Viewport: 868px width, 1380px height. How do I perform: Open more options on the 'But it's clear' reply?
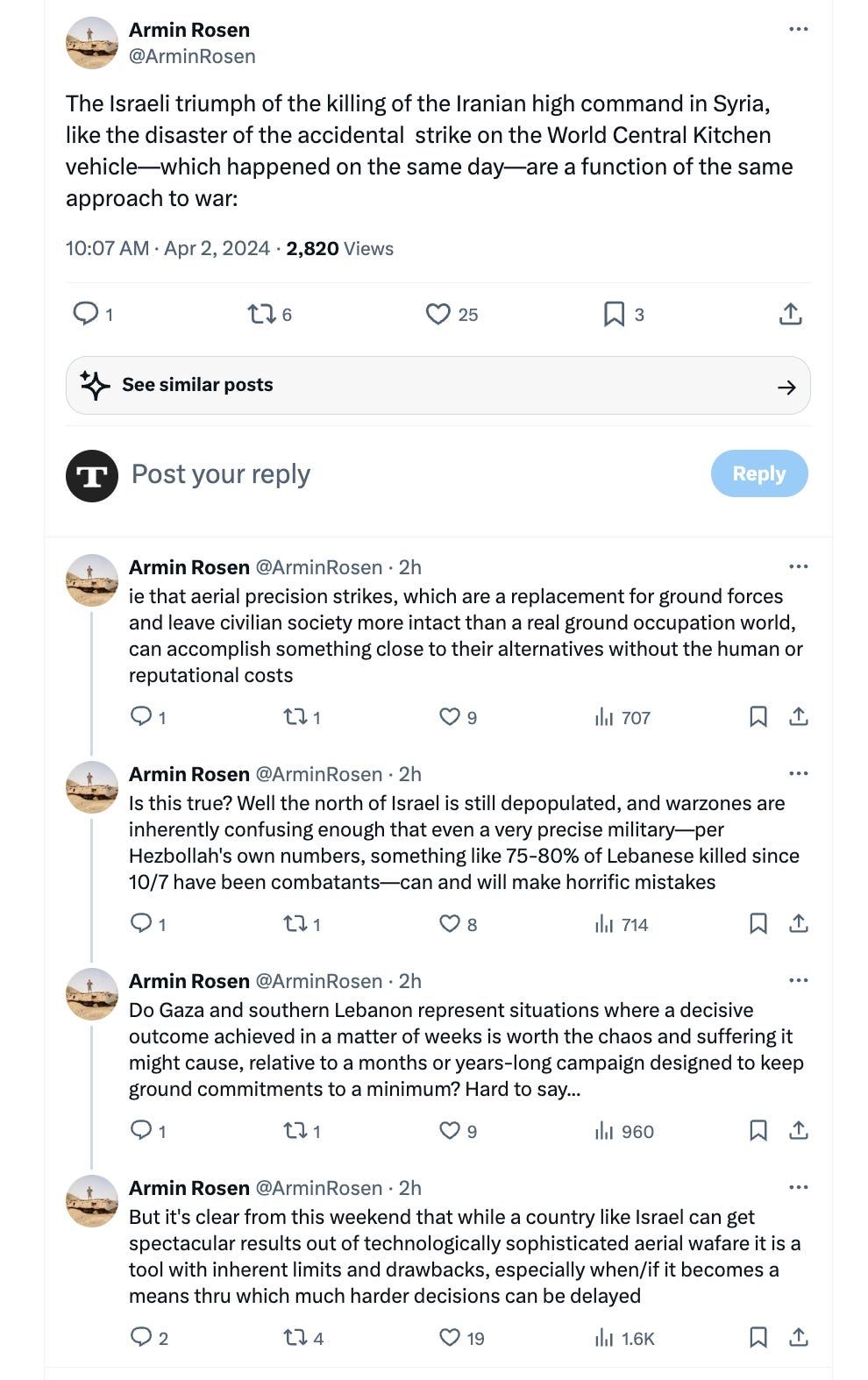coord(798,1187)
